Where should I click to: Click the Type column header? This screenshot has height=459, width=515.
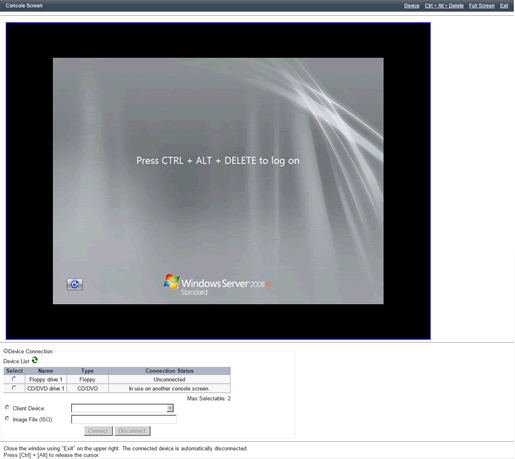pyautogui.click(x=87, y=371)
